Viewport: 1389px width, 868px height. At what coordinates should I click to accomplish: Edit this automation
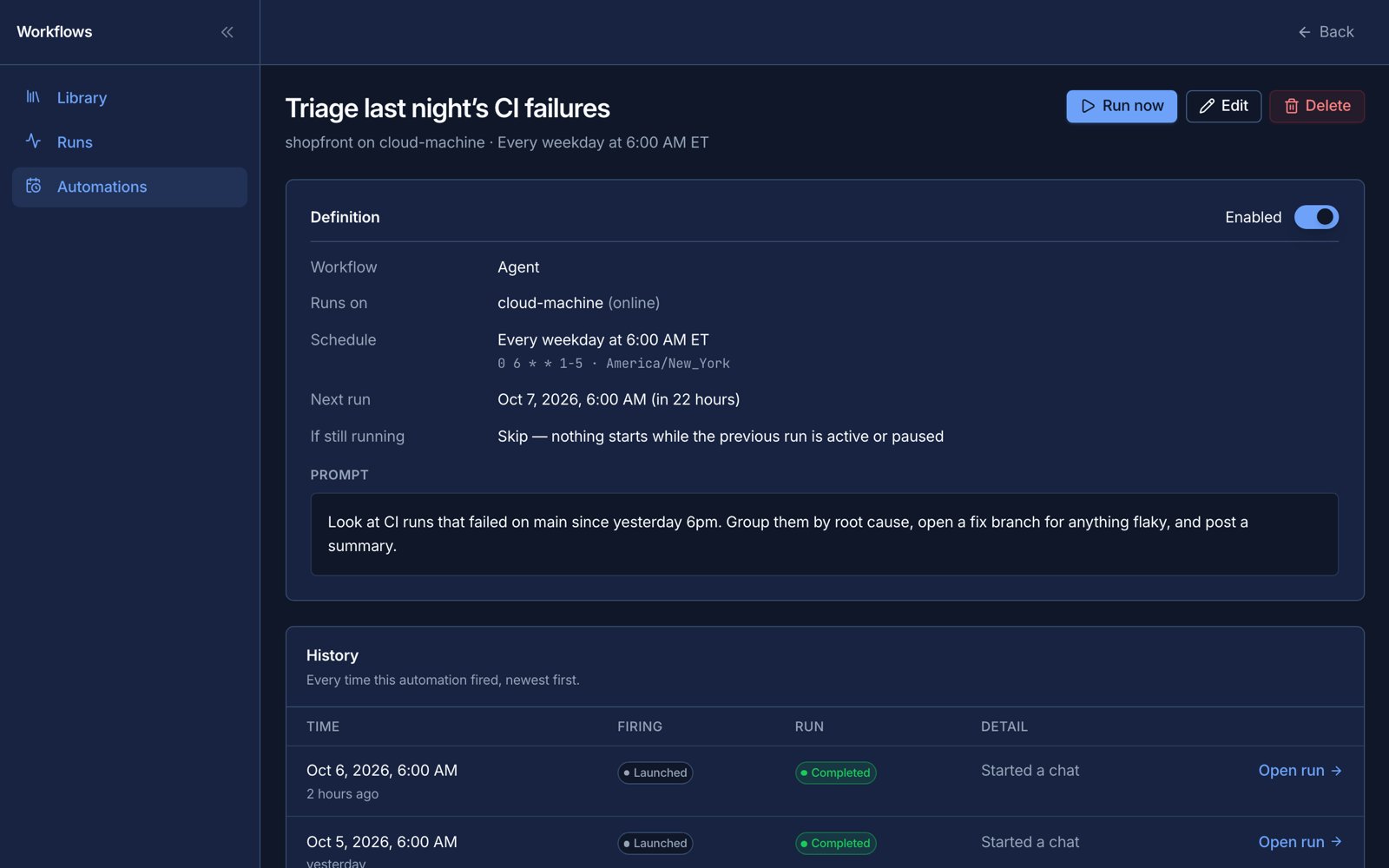1223,106
